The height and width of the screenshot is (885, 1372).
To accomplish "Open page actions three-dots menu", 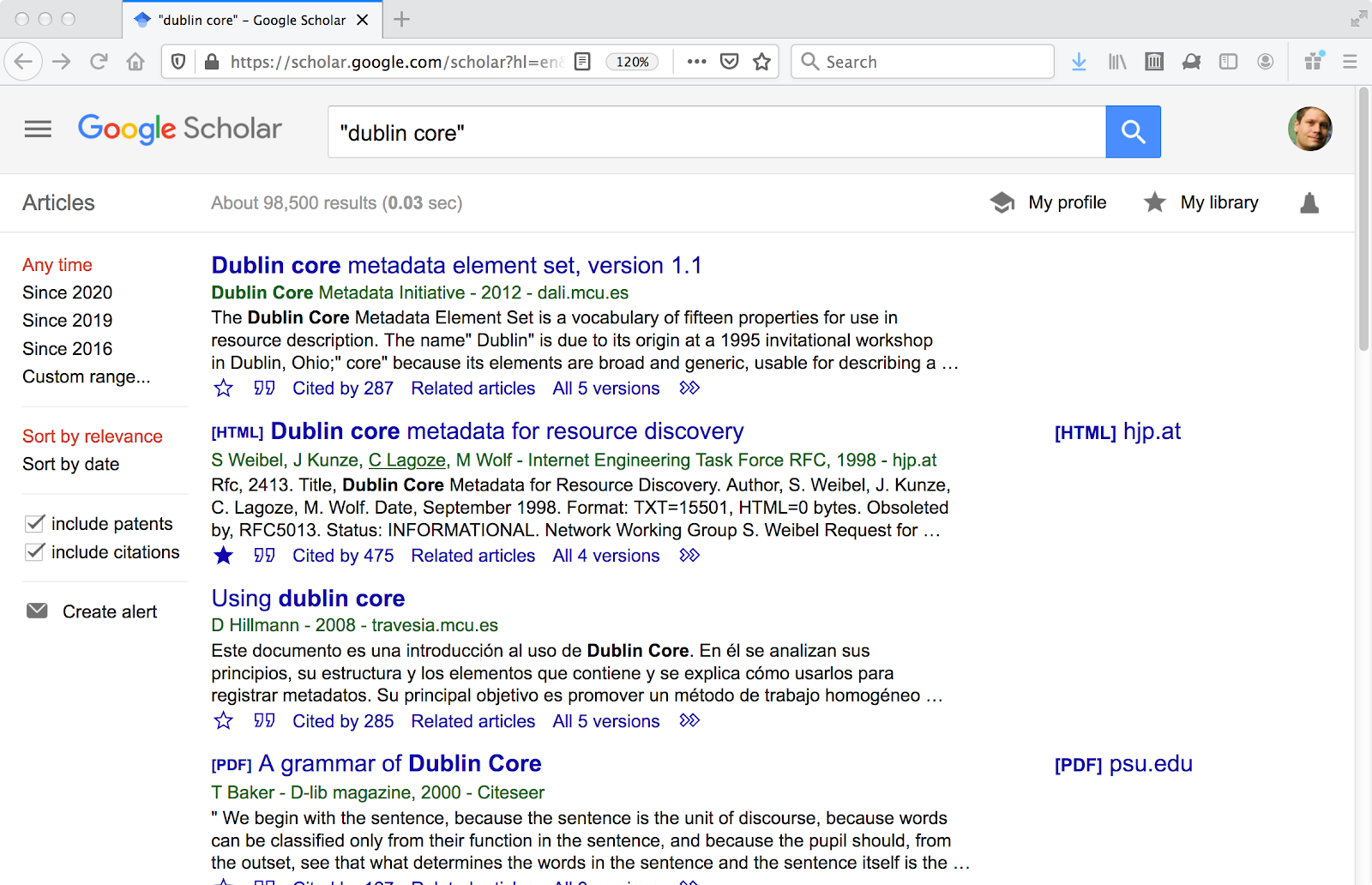I will point(696,62).
